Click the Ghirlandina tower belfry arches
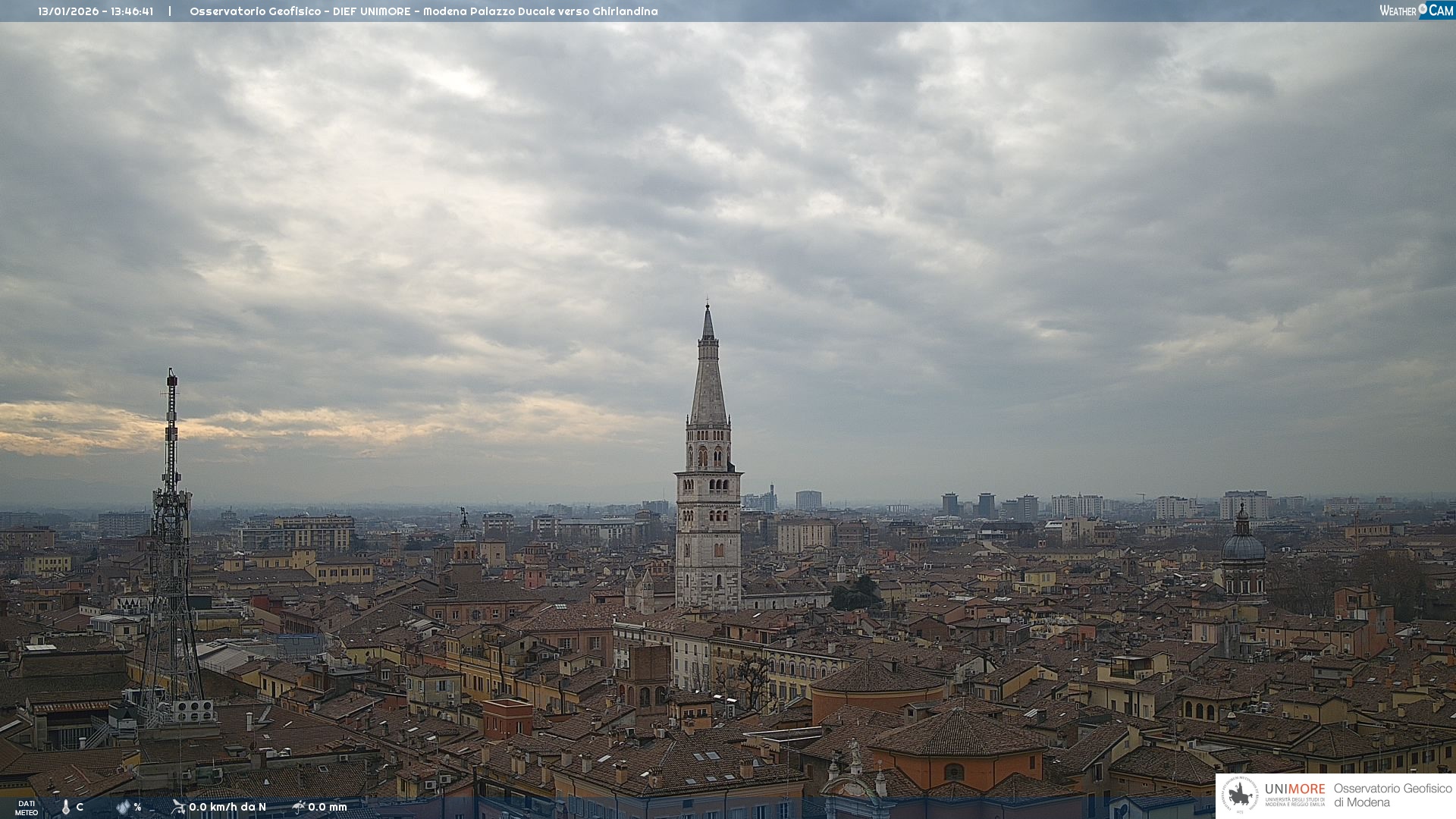This screenshot has width=1456, height=819. 708,457
